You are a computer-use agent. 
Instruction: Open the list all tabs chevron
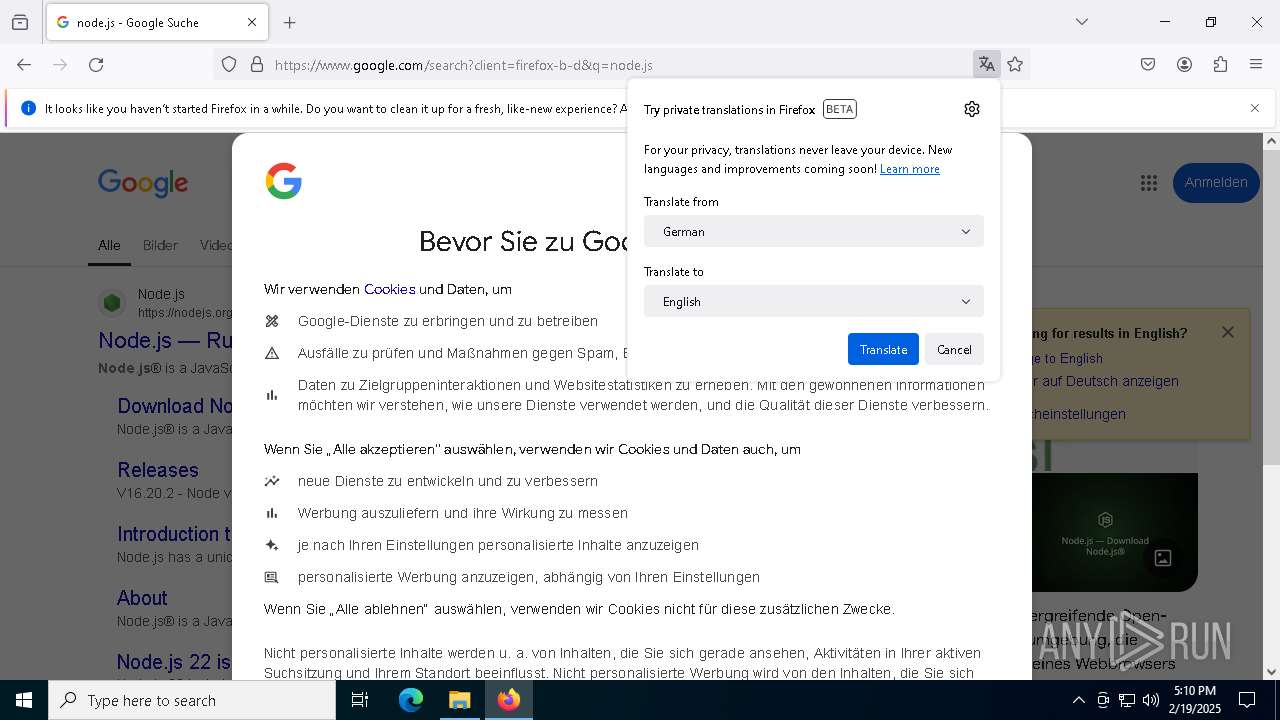pyautogui.click(x=1082, y=22)
